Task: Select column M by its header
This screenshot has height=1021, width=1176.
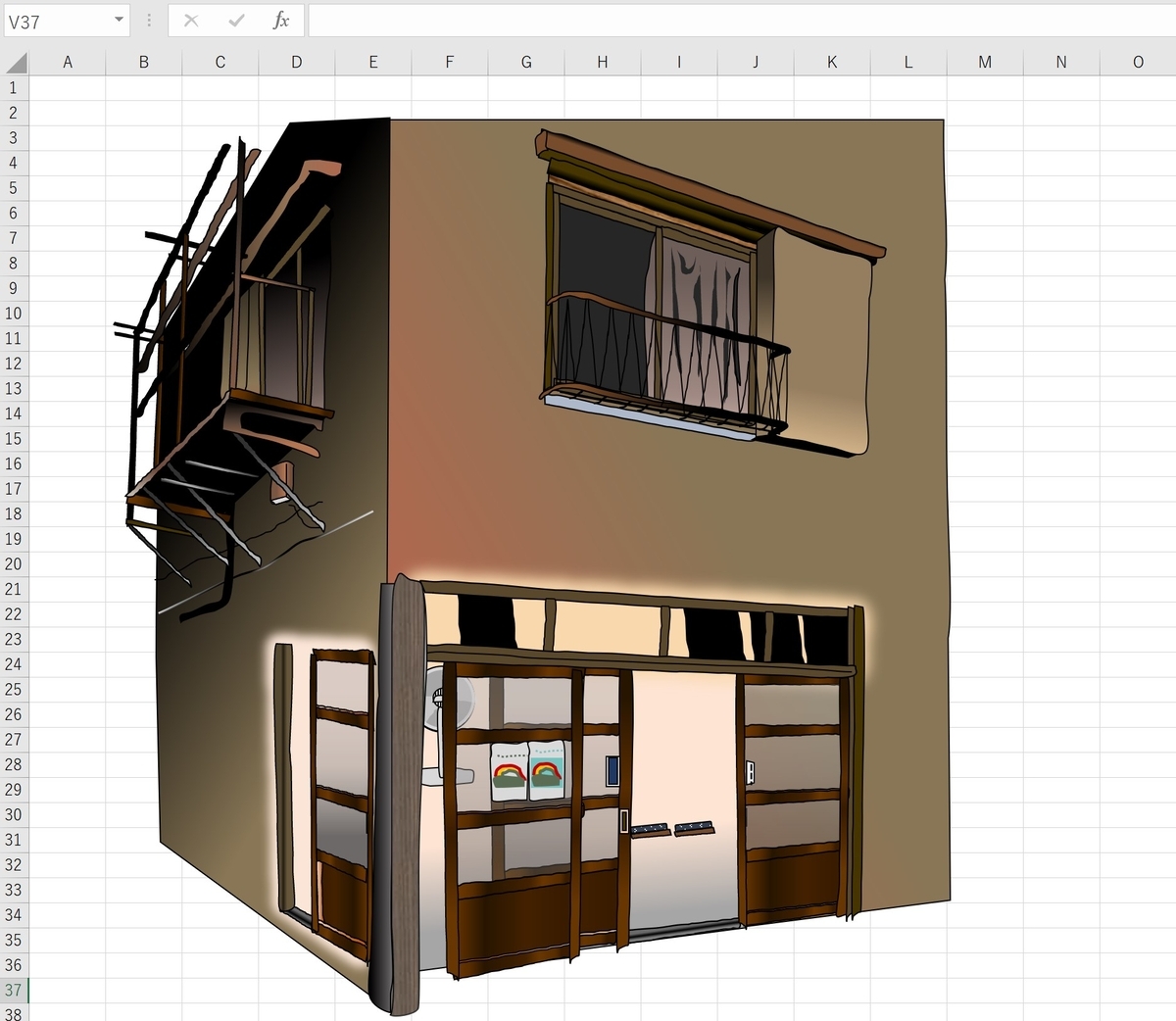Action: [985, 63]
